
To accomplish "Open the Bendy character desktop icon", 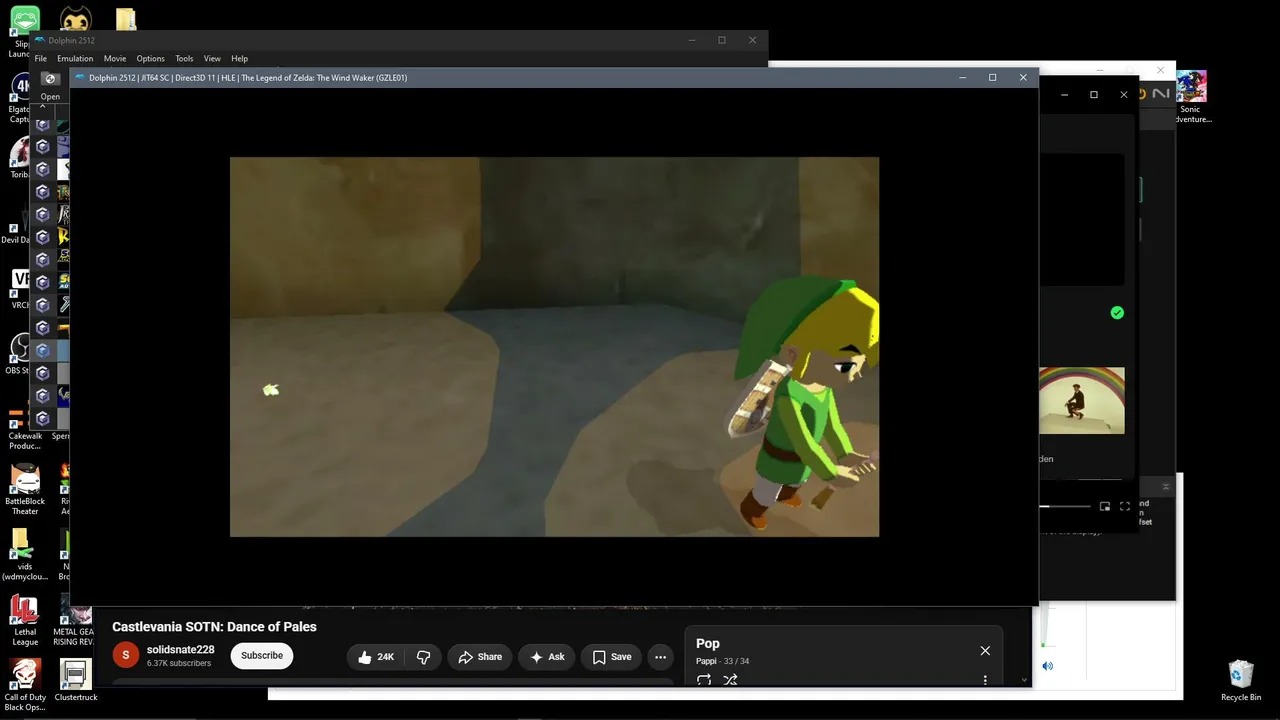I will click(x=75, y=19).
